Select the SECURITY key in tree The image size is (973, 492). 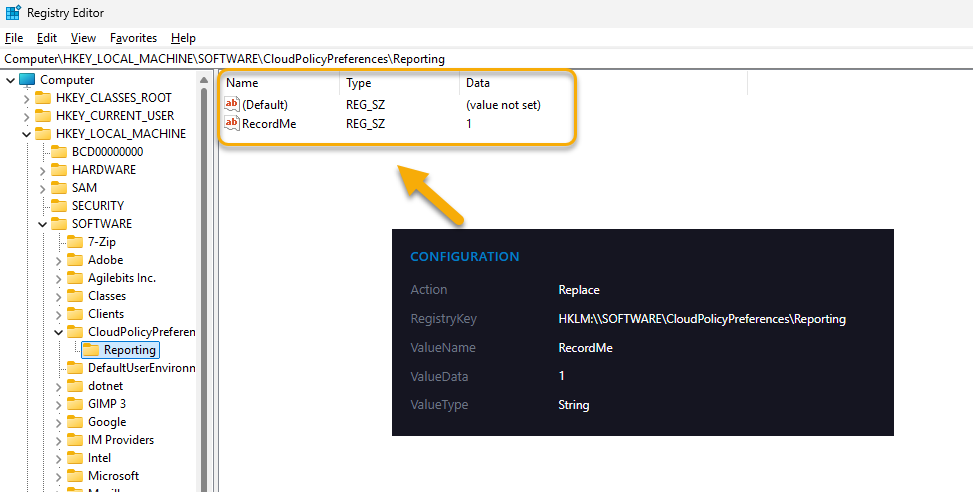pos(98,206)
